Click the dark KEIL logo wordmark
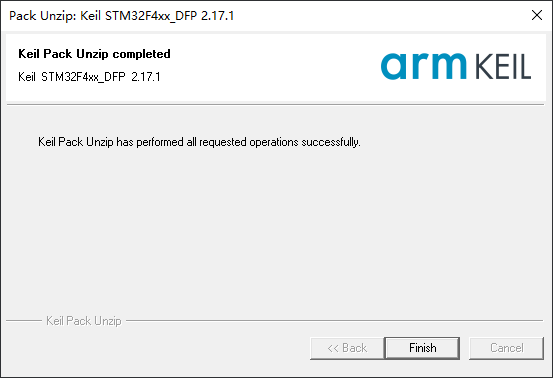 pyautogui.click(x=503, y=66)
